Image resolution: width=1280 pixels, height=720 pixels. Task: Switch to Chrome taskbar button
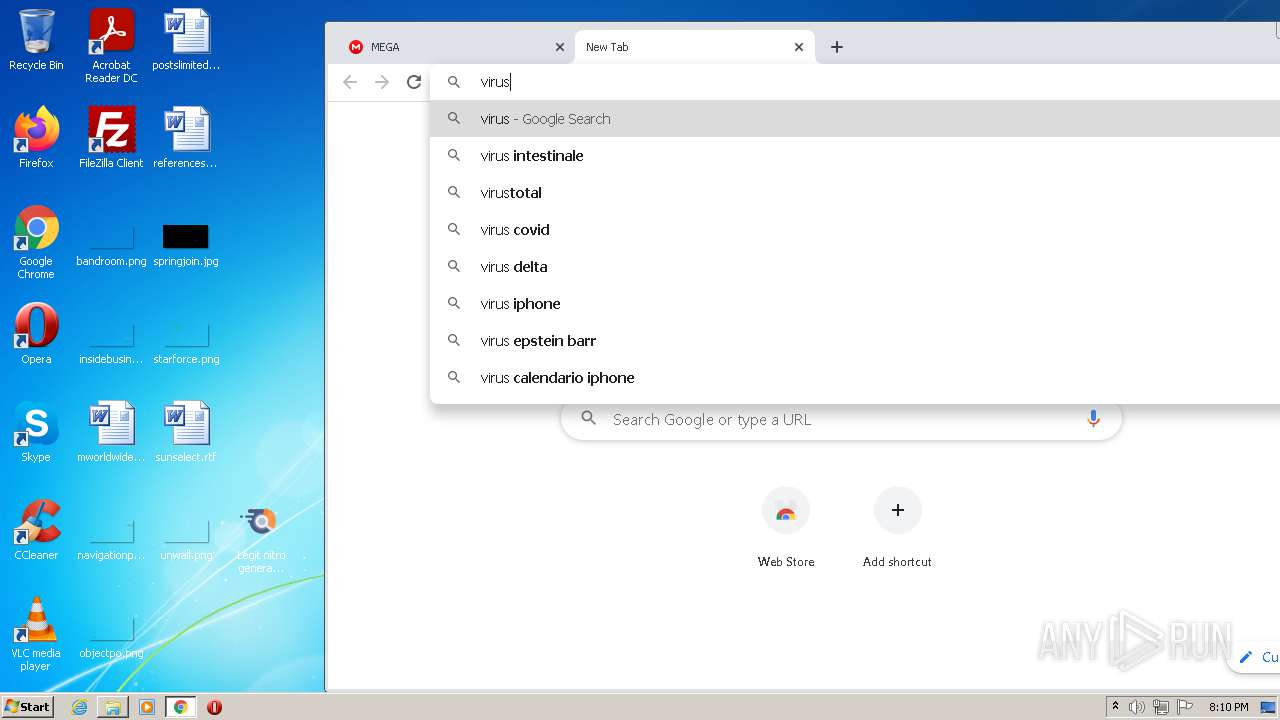click(181, 707)
